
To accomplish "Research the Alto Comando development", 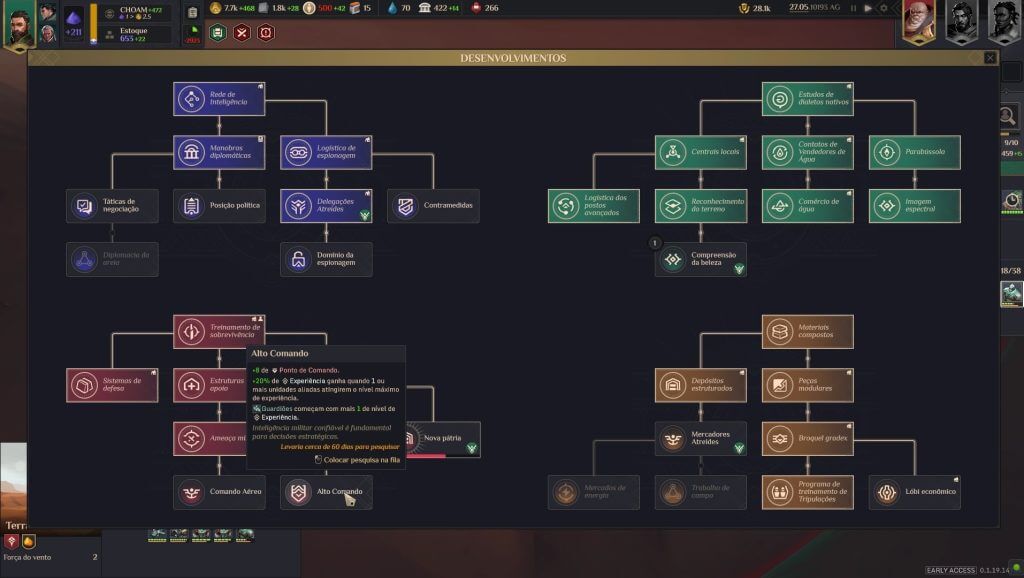I will coord(326,492).
